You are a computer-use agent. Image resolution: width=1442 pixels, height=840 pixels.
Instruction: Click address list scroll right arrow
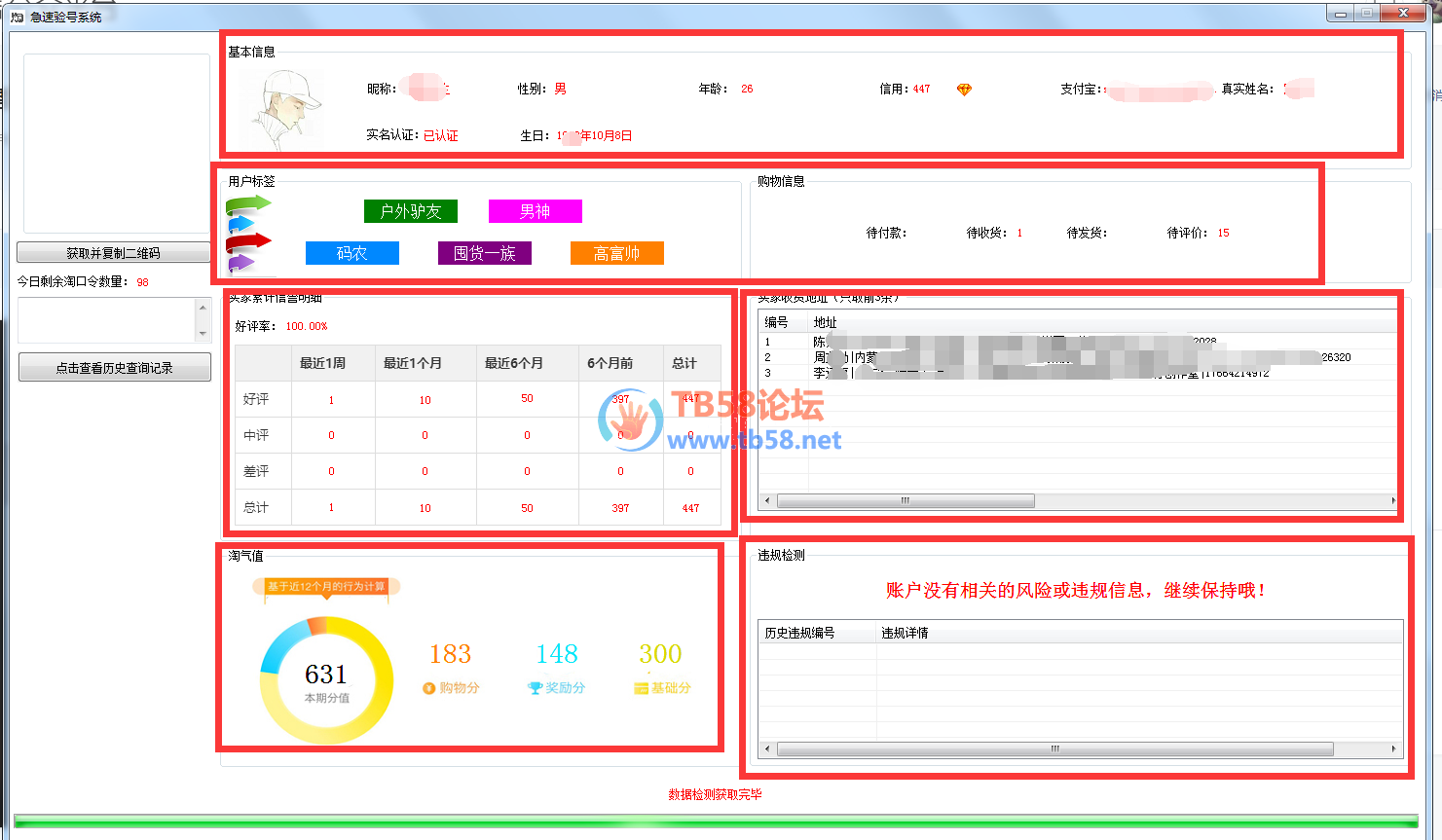1392,500
